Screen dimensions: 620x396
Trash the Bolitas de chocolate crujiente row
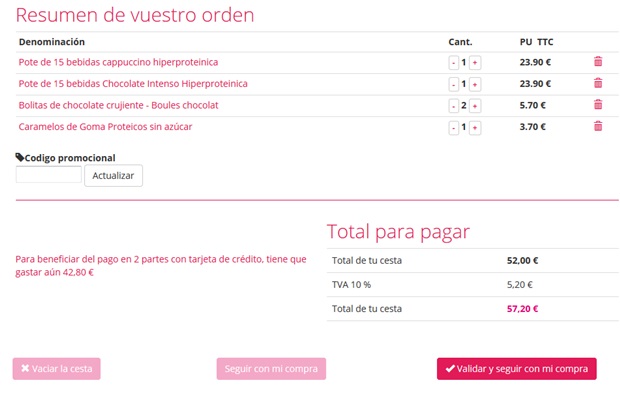[x=598, y=104]
